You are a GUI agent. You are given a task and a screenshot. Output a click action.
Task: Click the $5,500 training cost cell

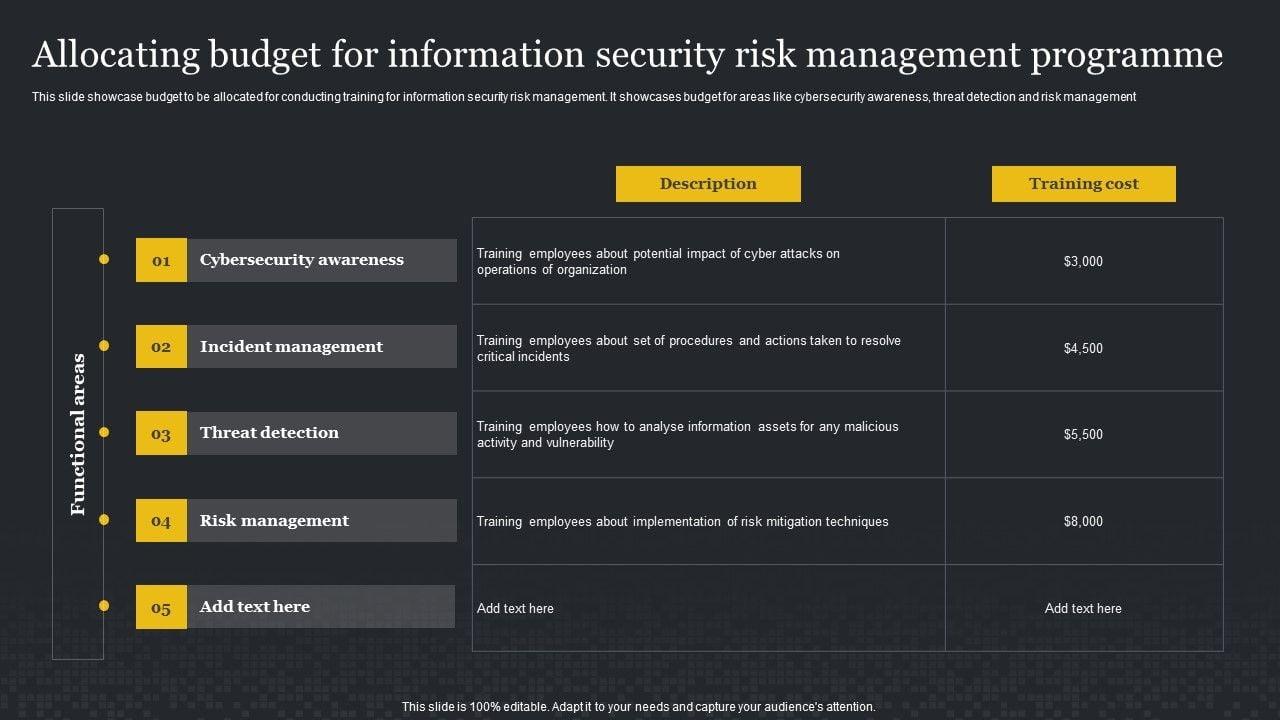click(x=1083, y=435)
